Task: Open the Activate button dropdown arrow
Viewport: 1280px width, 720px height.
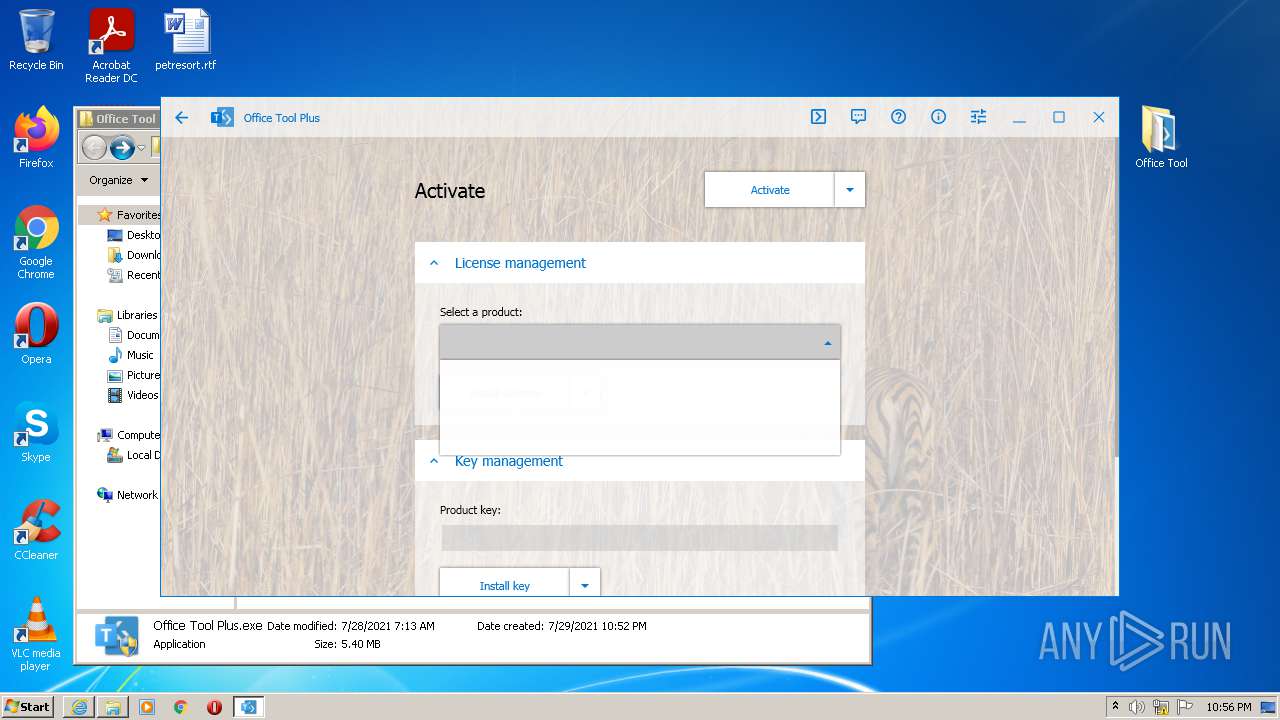Action: coord(850,190)
